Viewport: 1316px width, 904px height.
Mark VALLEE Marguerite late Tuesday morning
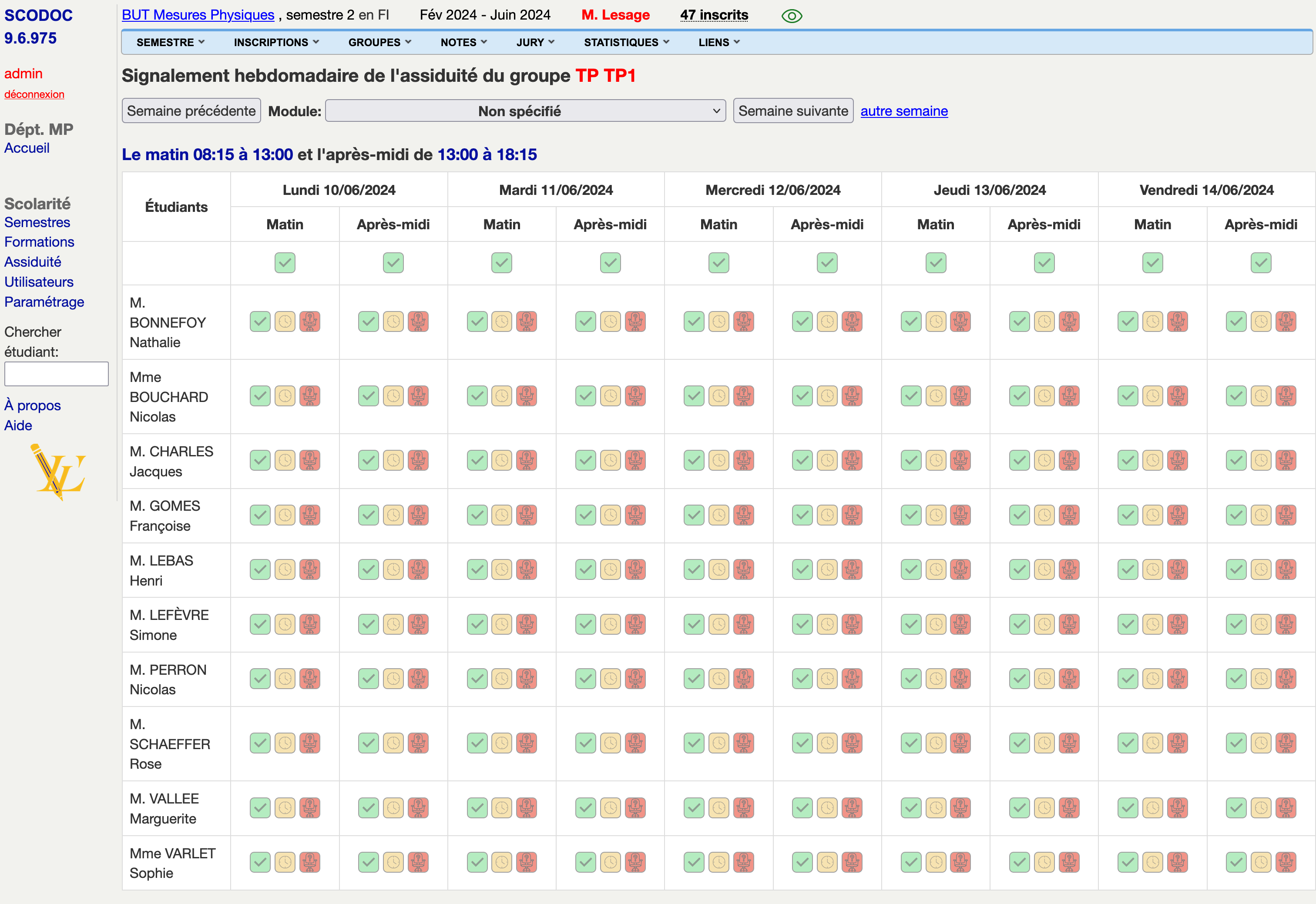click(502, 808)
